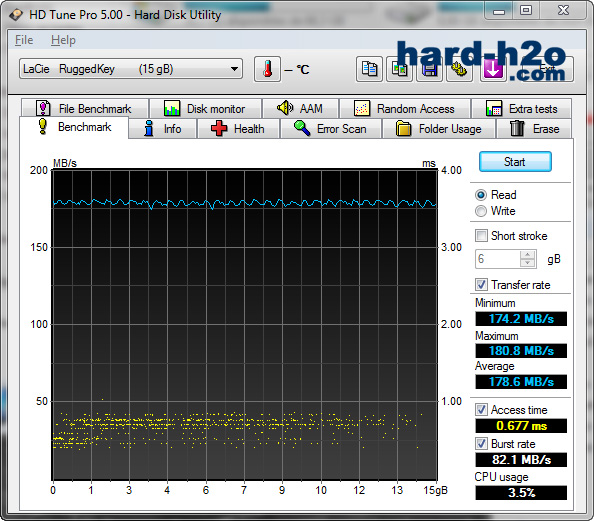Click the purple download arrow icon
Image resolution: width=594 pixels, height=521 pixels.
[x=493, y=69]
